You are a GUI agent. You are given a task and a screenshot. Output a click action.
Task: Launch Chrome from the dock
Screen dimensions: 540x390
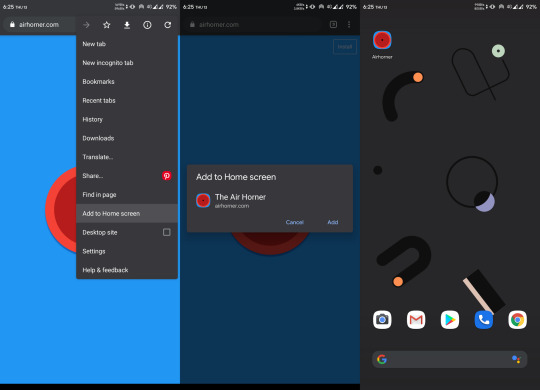[518, 320]
